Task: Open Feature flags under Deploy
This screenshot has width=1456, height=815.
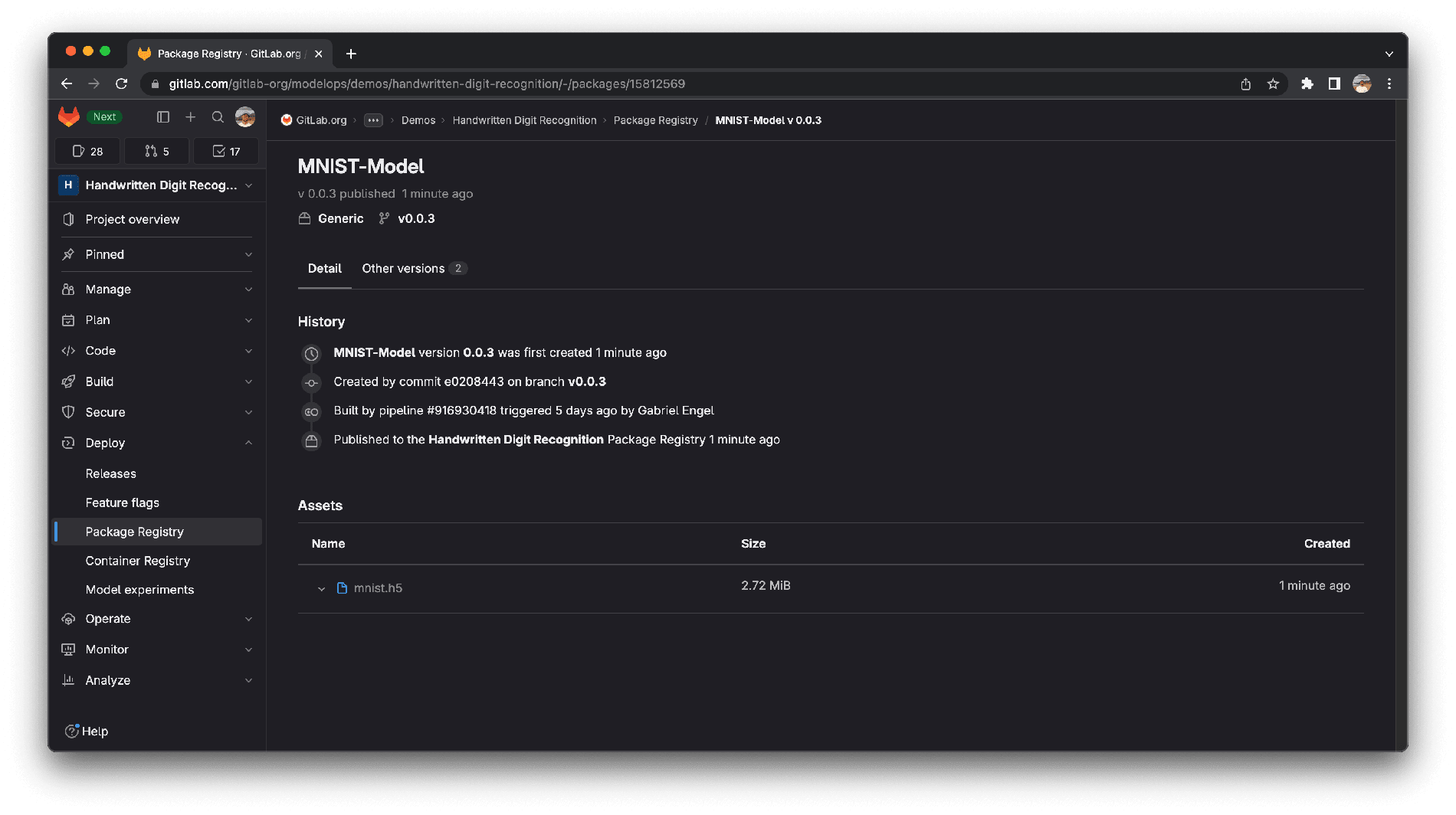Action: [x=158, y=502]
